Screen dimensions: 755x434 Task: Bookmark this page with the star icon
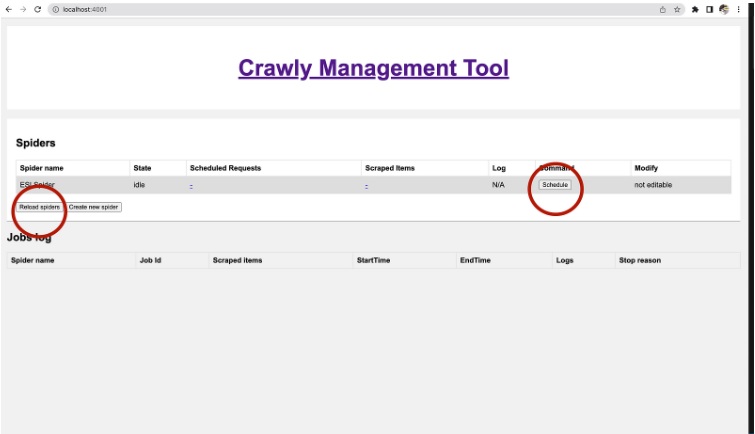tap(677, 10)
